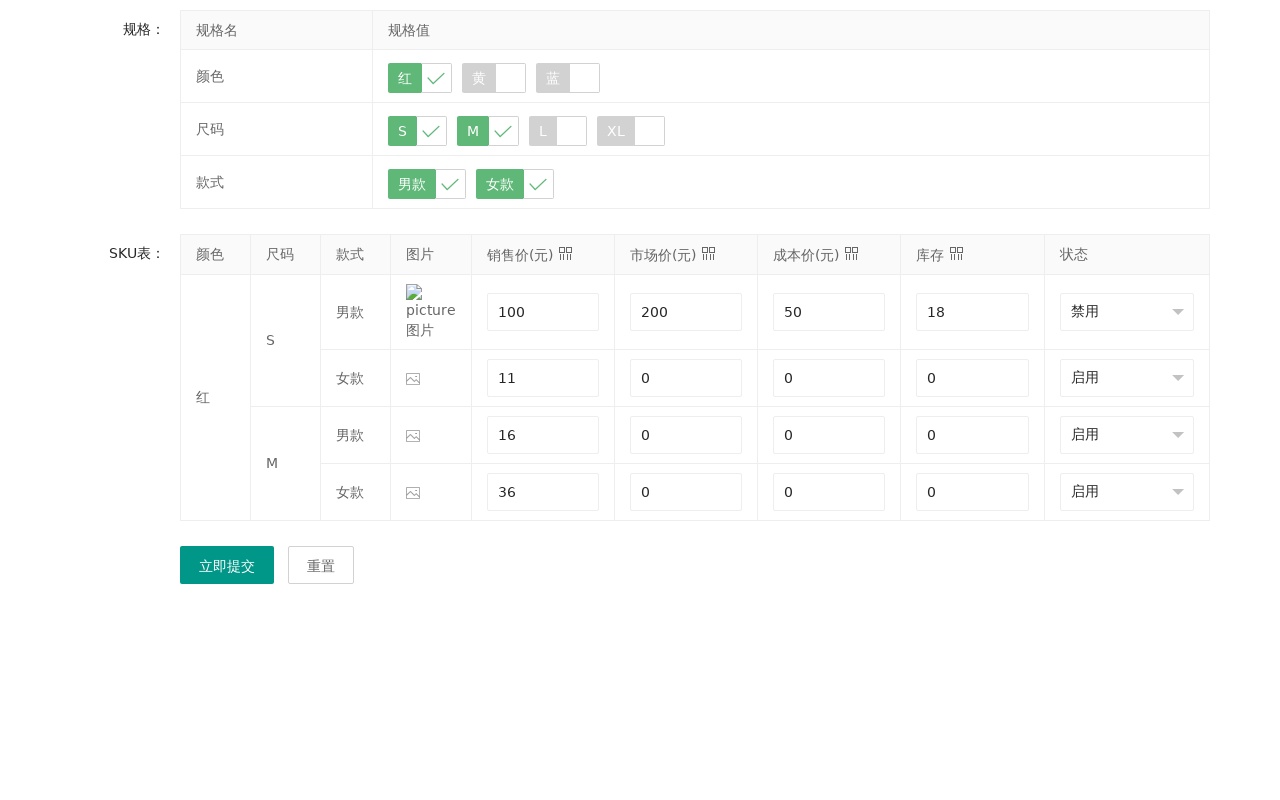
Task: Focus sale price field showing 36
Action: [x=543, y=492]
